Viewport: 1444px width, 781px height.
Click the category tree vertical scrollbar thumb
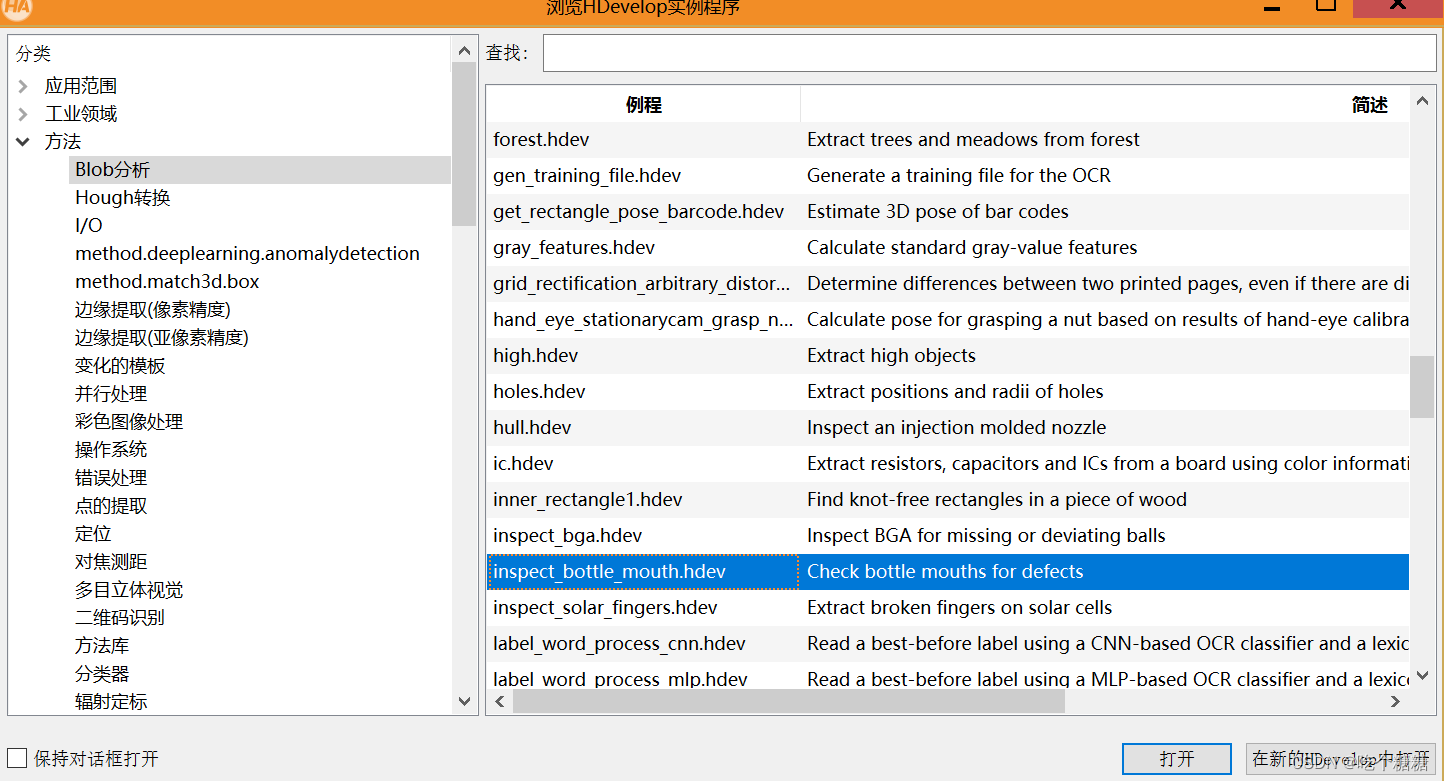[x=464, y=144]
